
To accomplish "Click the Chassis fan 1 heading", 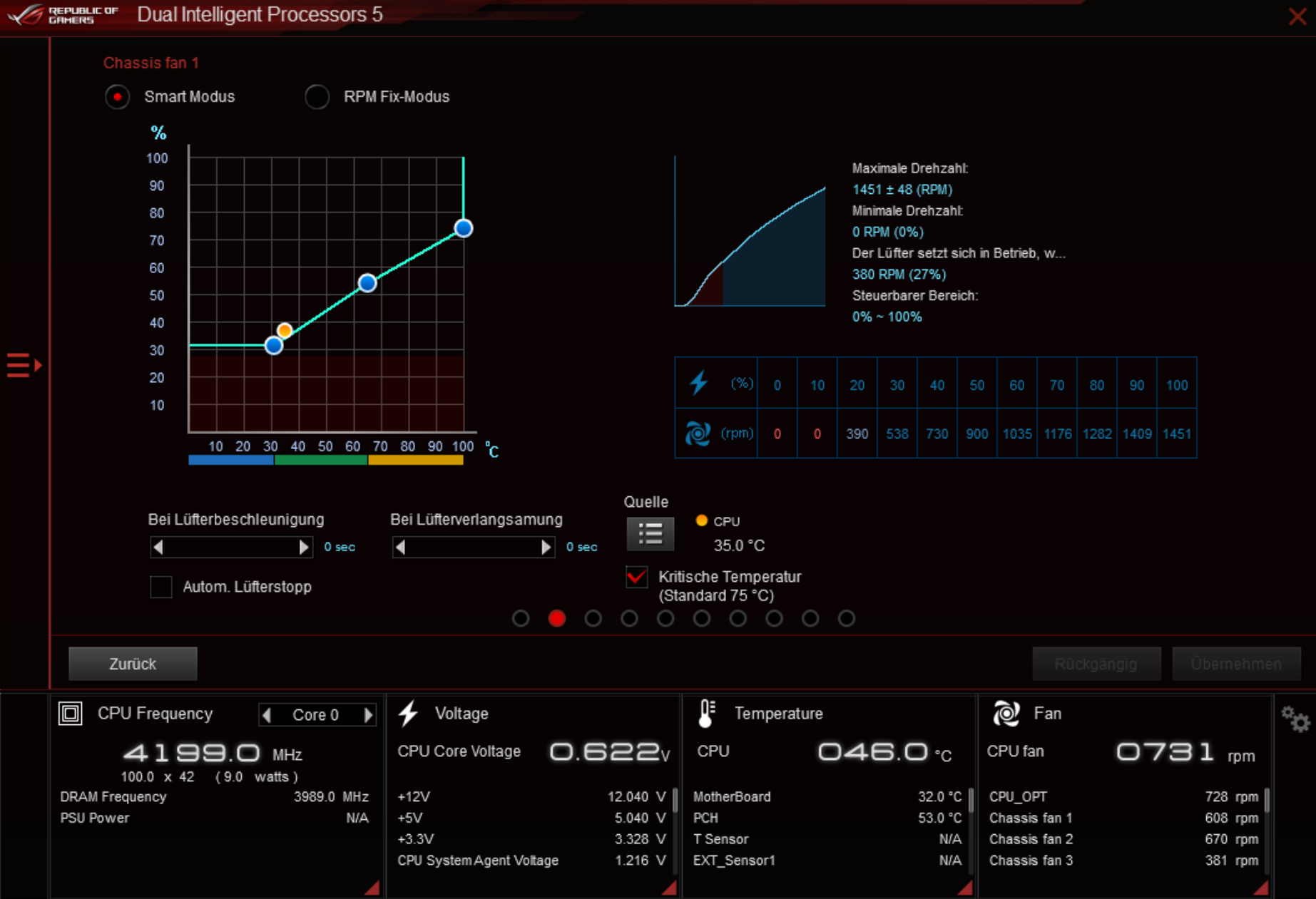I will [x=151, y=63].
